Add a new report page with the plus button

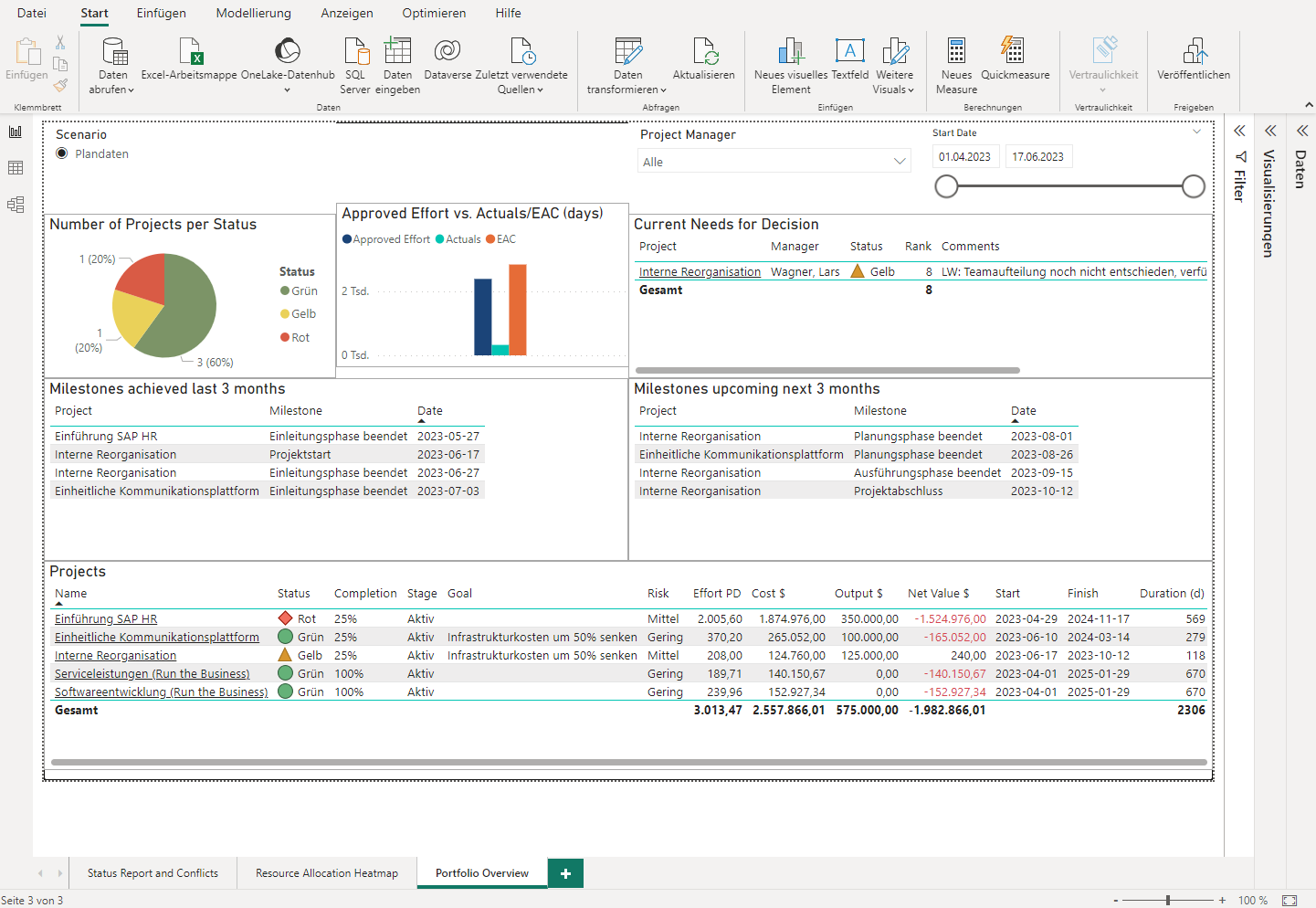564,873
